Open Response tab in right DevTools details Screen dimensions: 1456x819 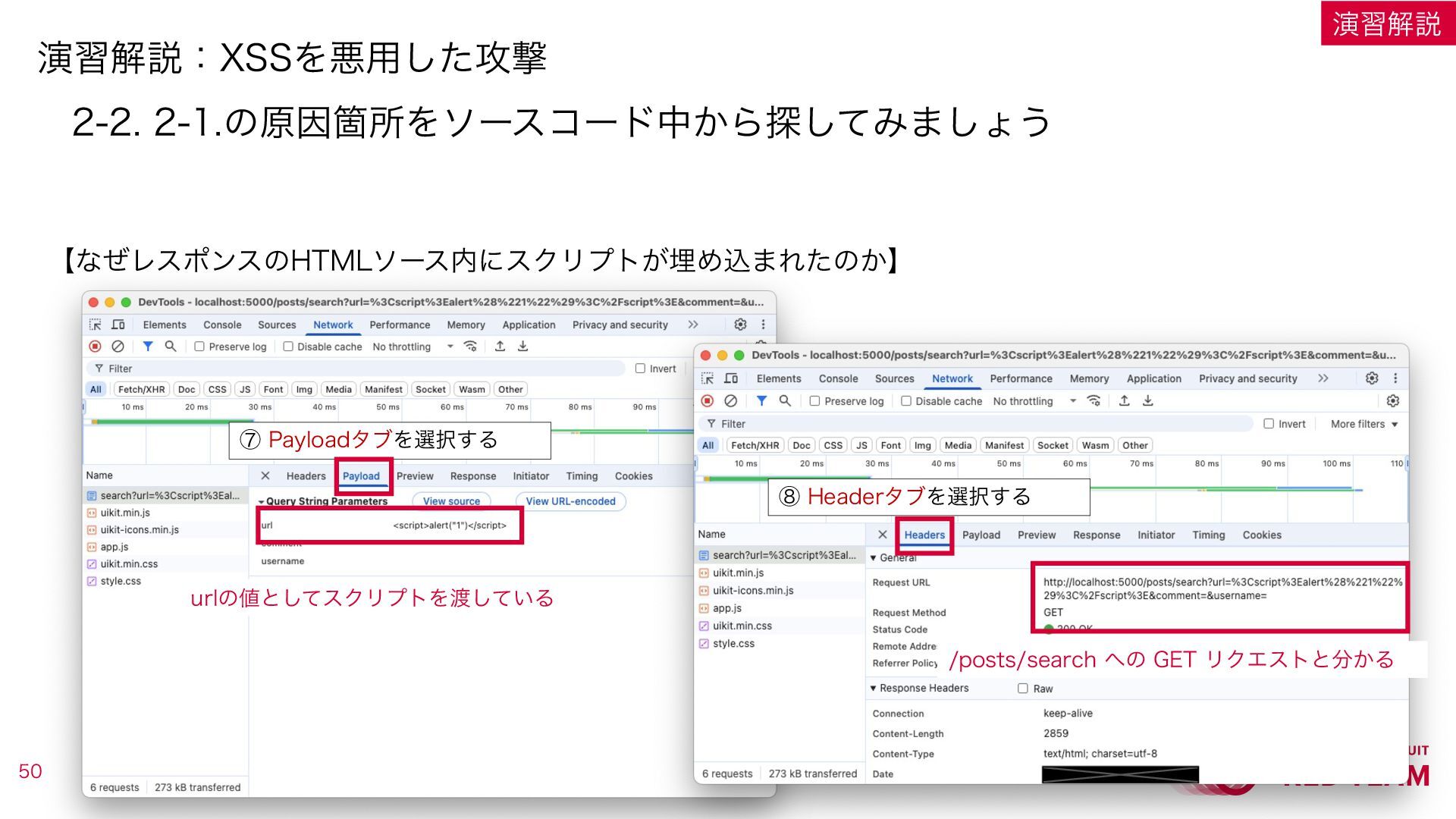click(x=1097, y=535)
